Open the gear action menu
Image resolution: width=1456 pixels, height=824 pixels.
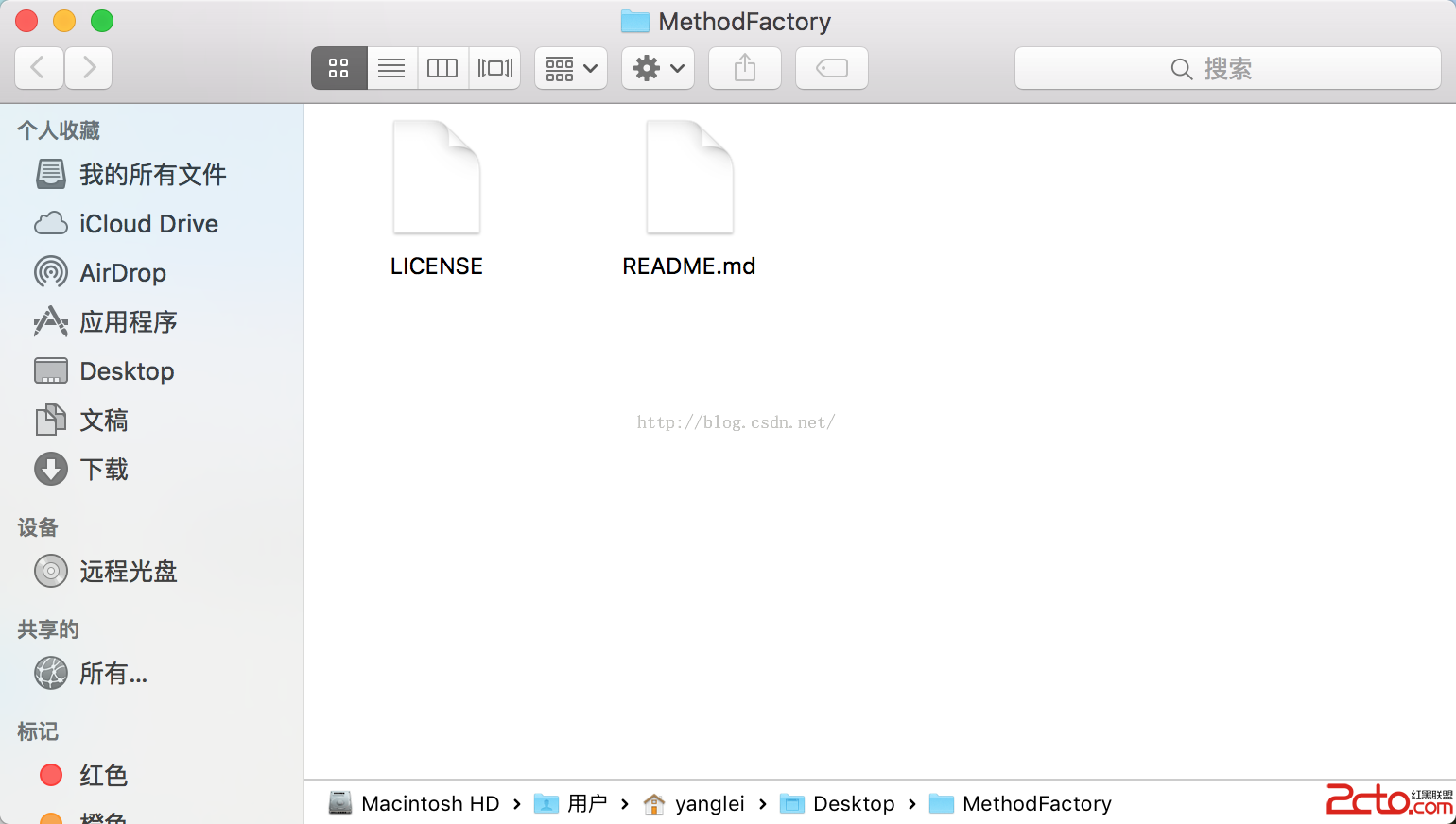(x=658, y=68)
